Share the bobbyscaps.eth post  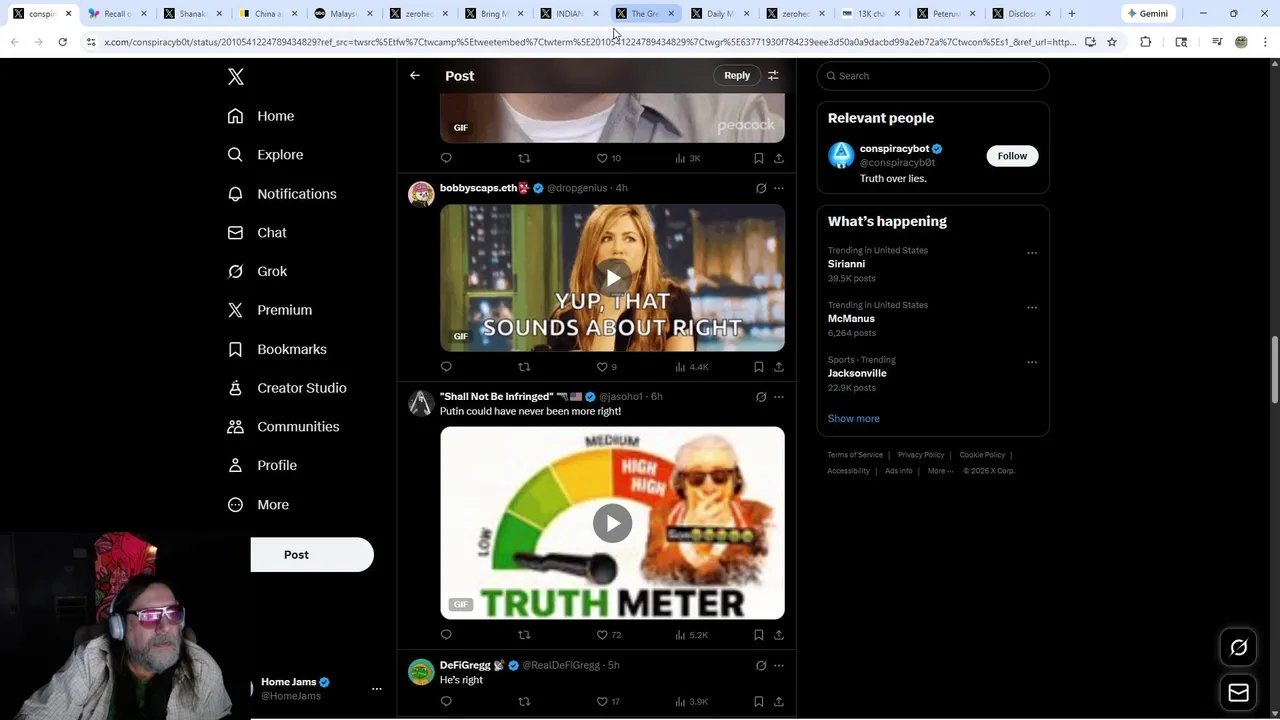pos(779,367)
